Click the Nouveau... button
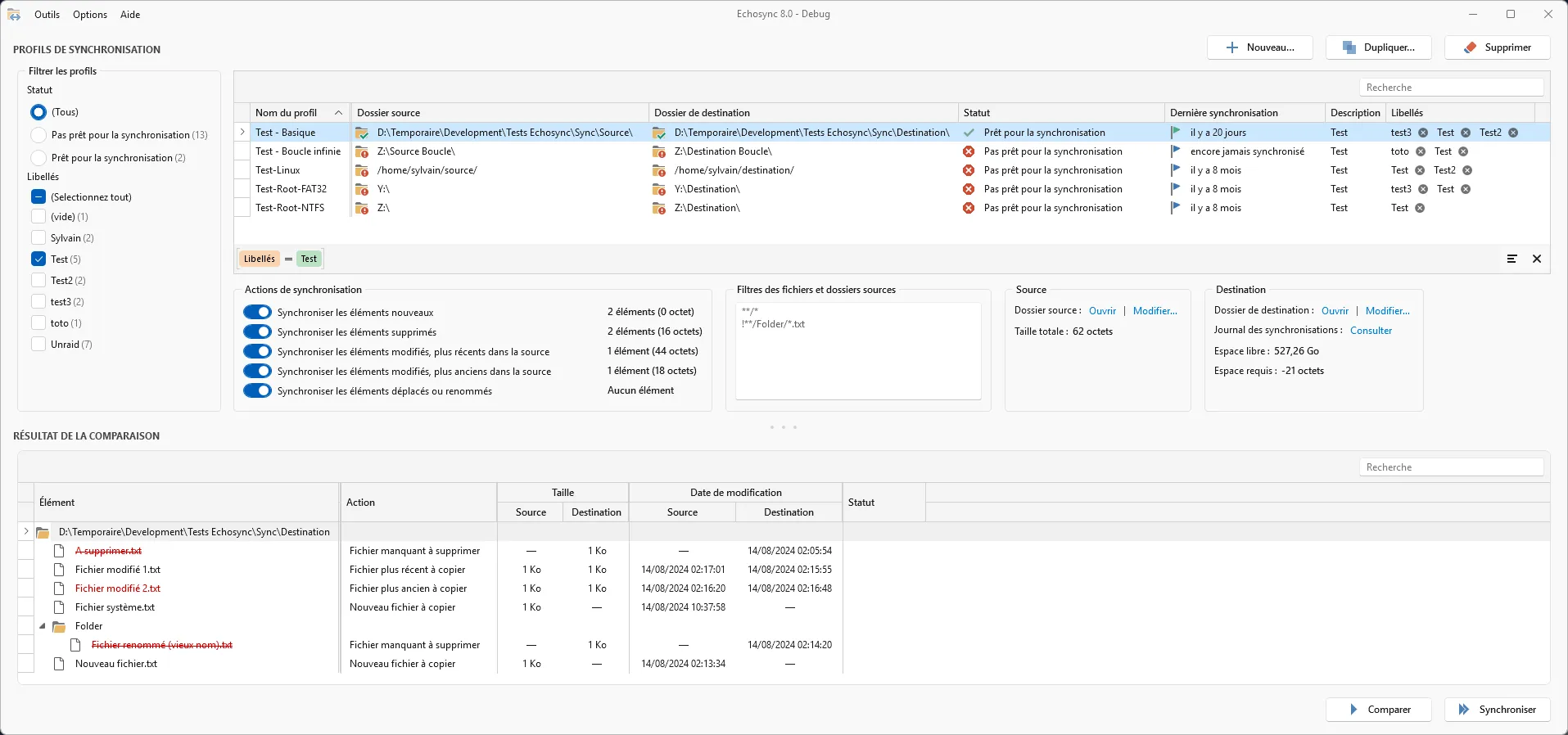1568x735 pixels. (x=1260, y=47)
